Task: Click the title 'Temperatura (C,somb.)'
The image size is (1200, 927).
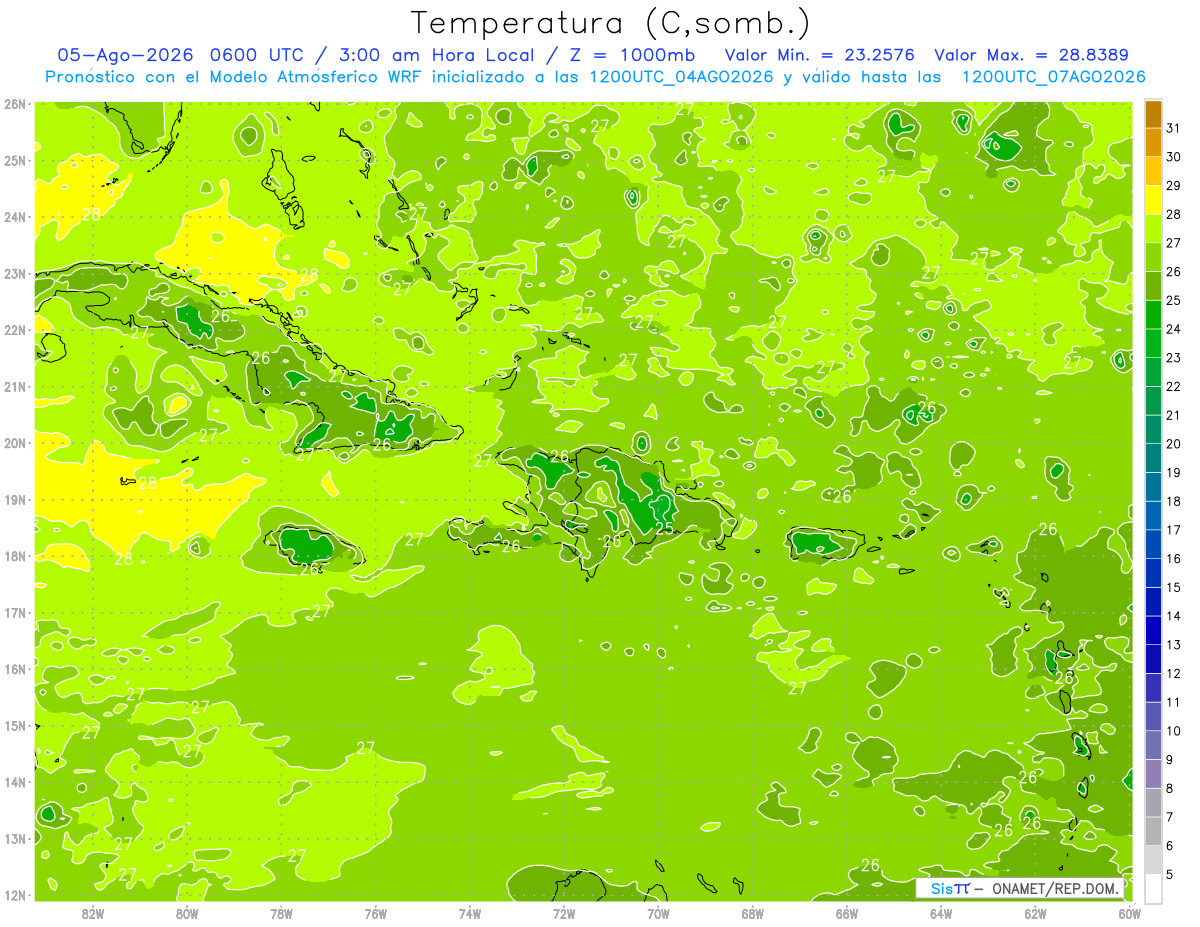Action: 611,23
